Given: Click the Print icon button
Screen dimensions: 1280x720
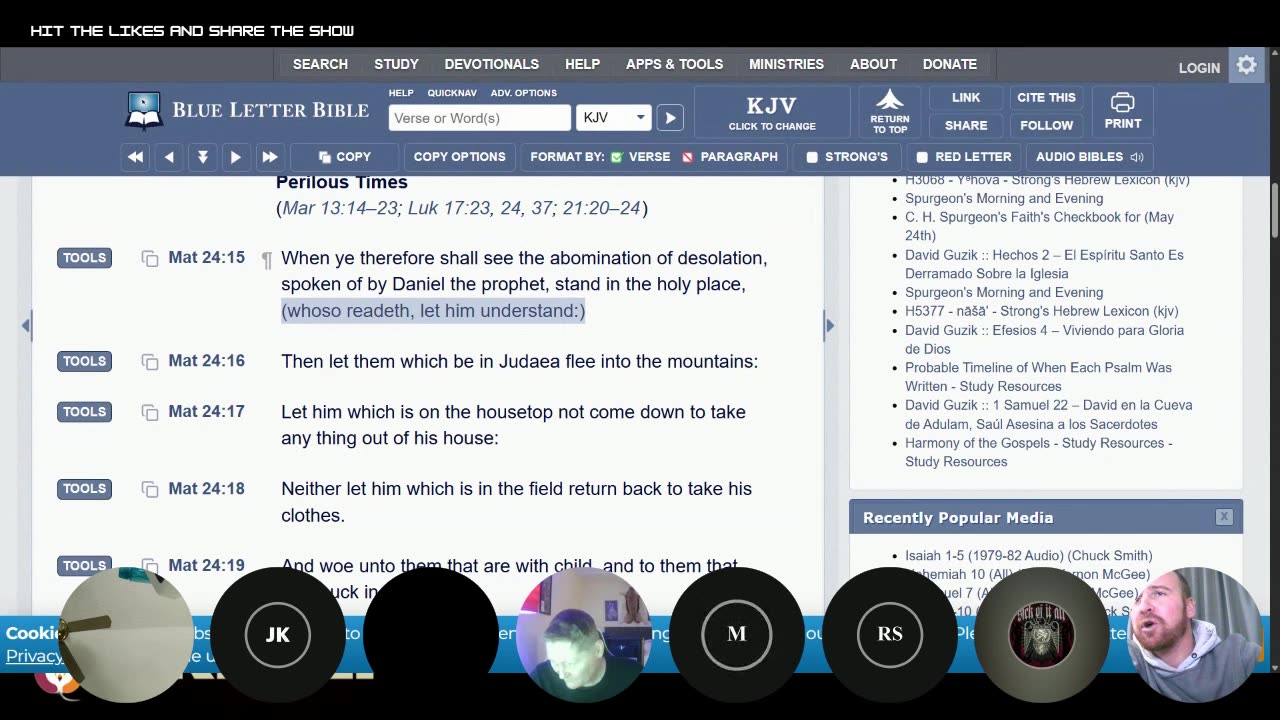Looking at the screenshot, I should point(1122,111).
